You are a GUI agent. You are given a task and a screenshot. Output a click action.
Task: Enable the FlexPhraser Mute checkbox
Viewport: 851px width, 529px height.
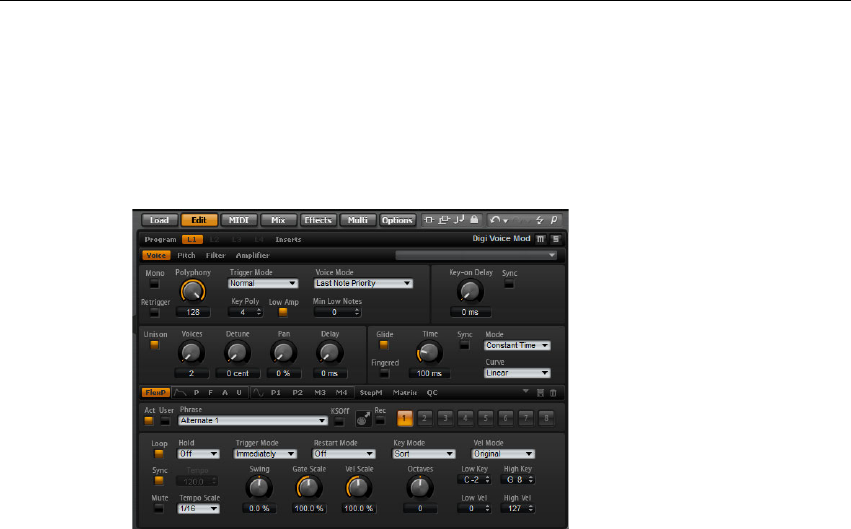158,508
